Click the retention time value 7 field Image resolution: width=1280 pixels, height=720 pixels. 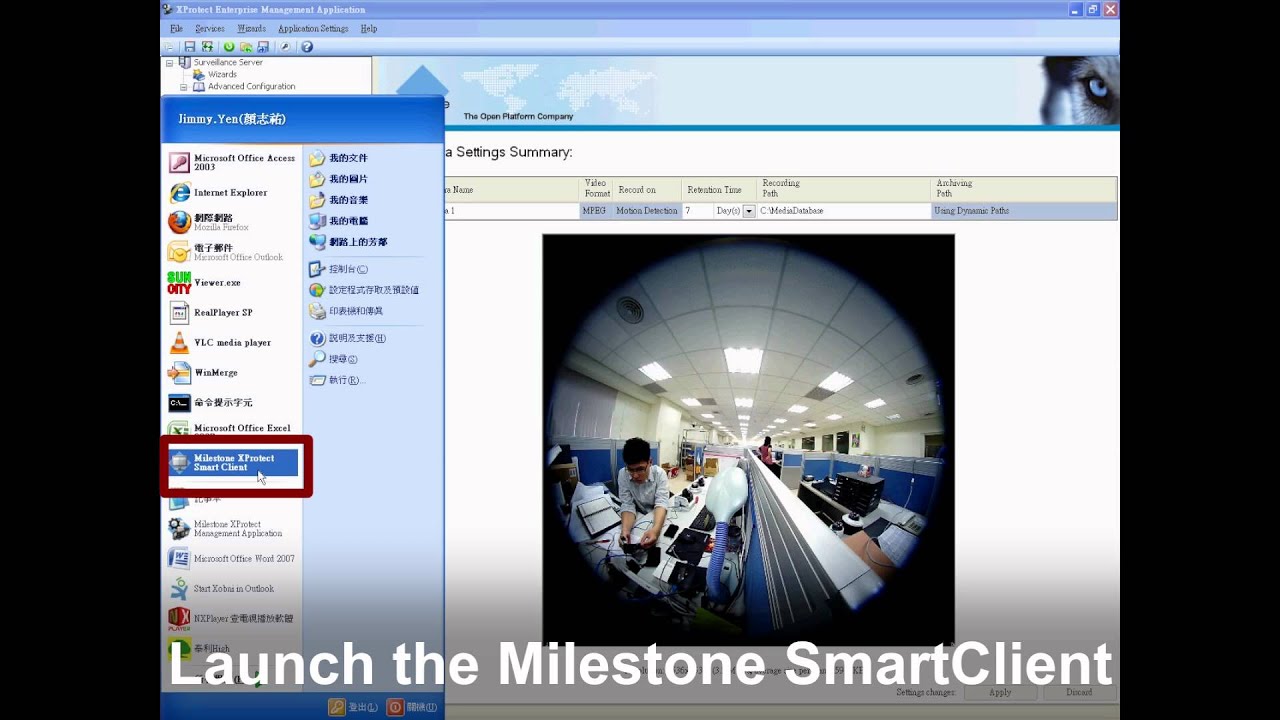click(x=697, y=211)
